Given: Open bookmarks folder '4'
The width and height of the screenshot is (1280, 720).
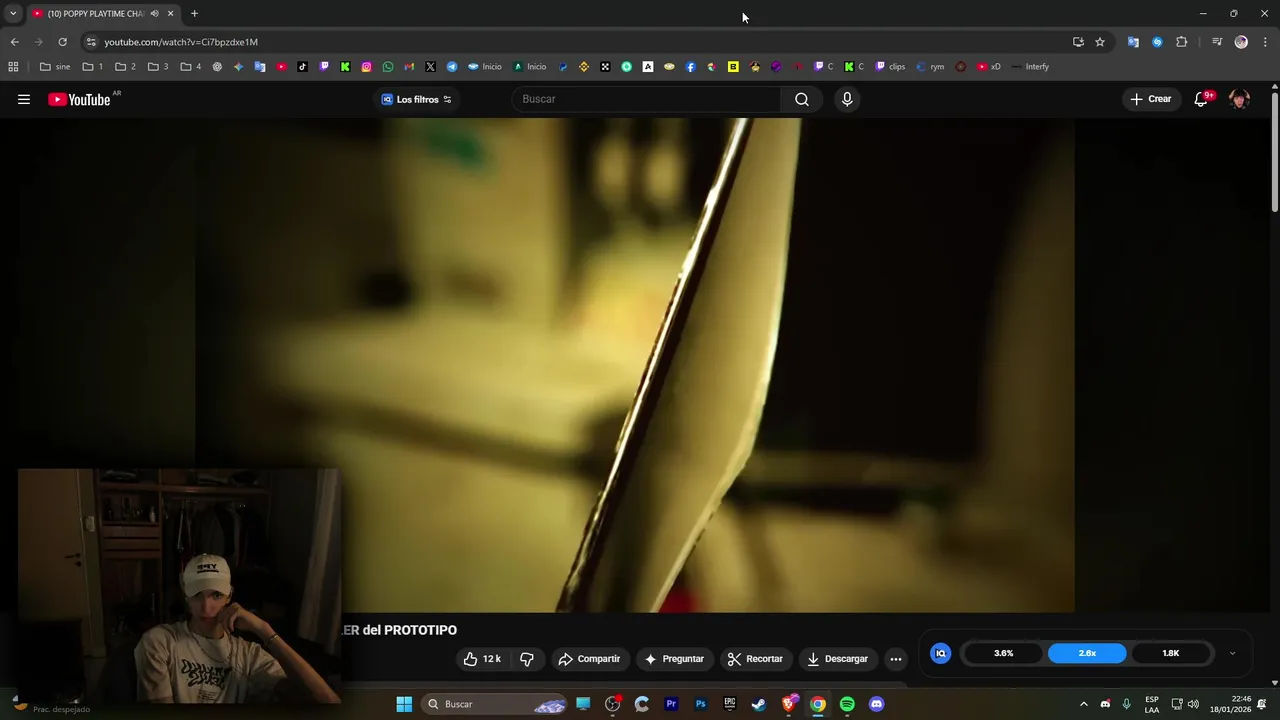Looking at the screenshot, I should 190,67.
